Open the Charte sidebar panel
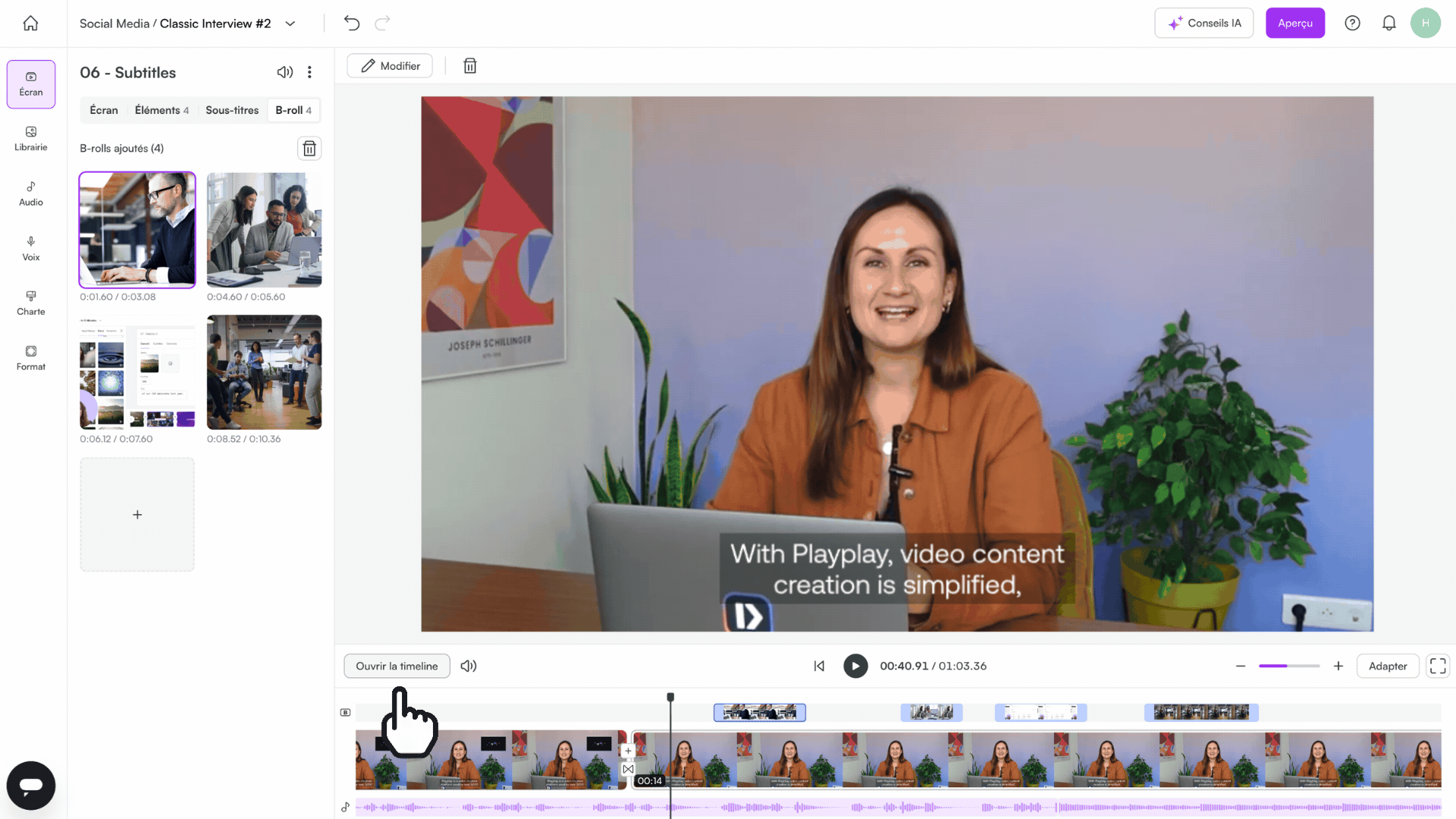Viewport: 1456px width, 819px height. pos(31,303)
